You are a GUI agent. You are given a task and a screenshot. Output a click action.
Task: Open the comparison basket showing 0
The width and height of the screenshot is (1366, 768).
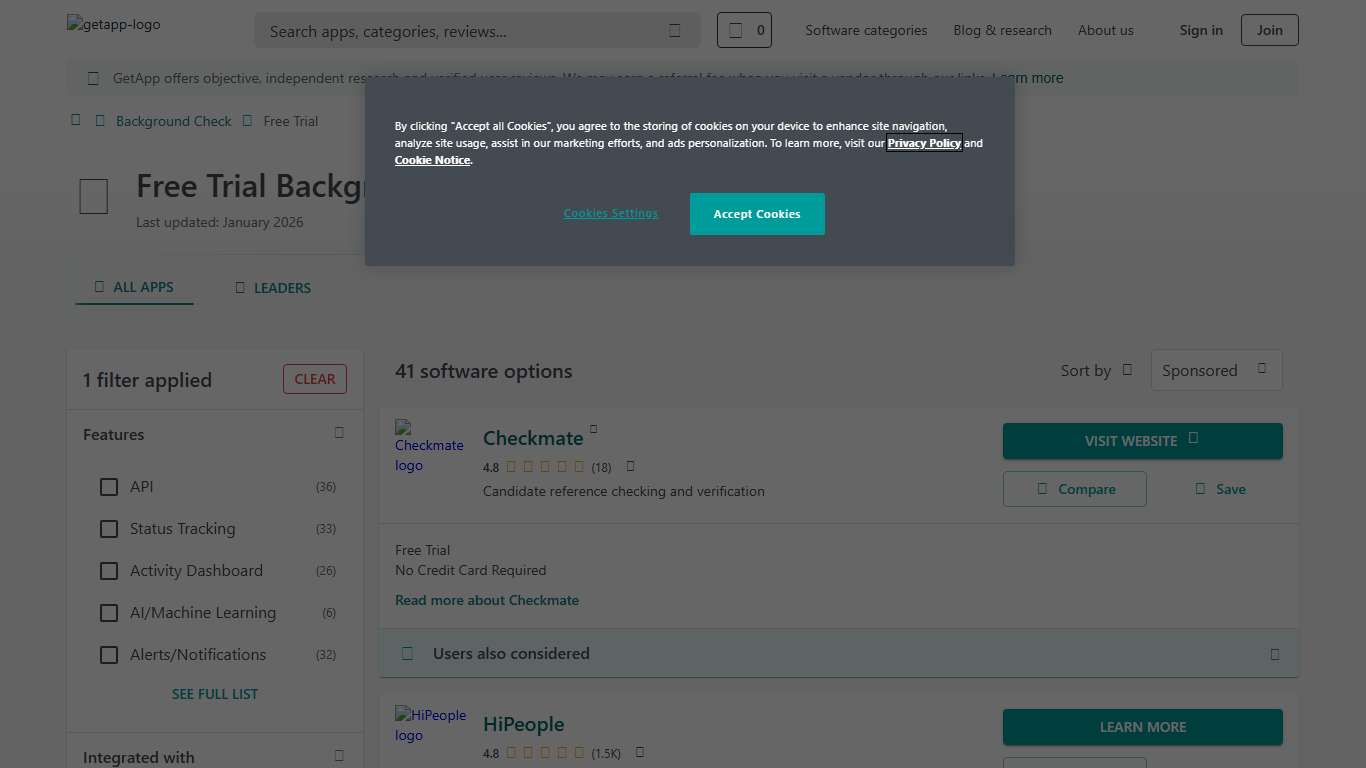[744, 30]
